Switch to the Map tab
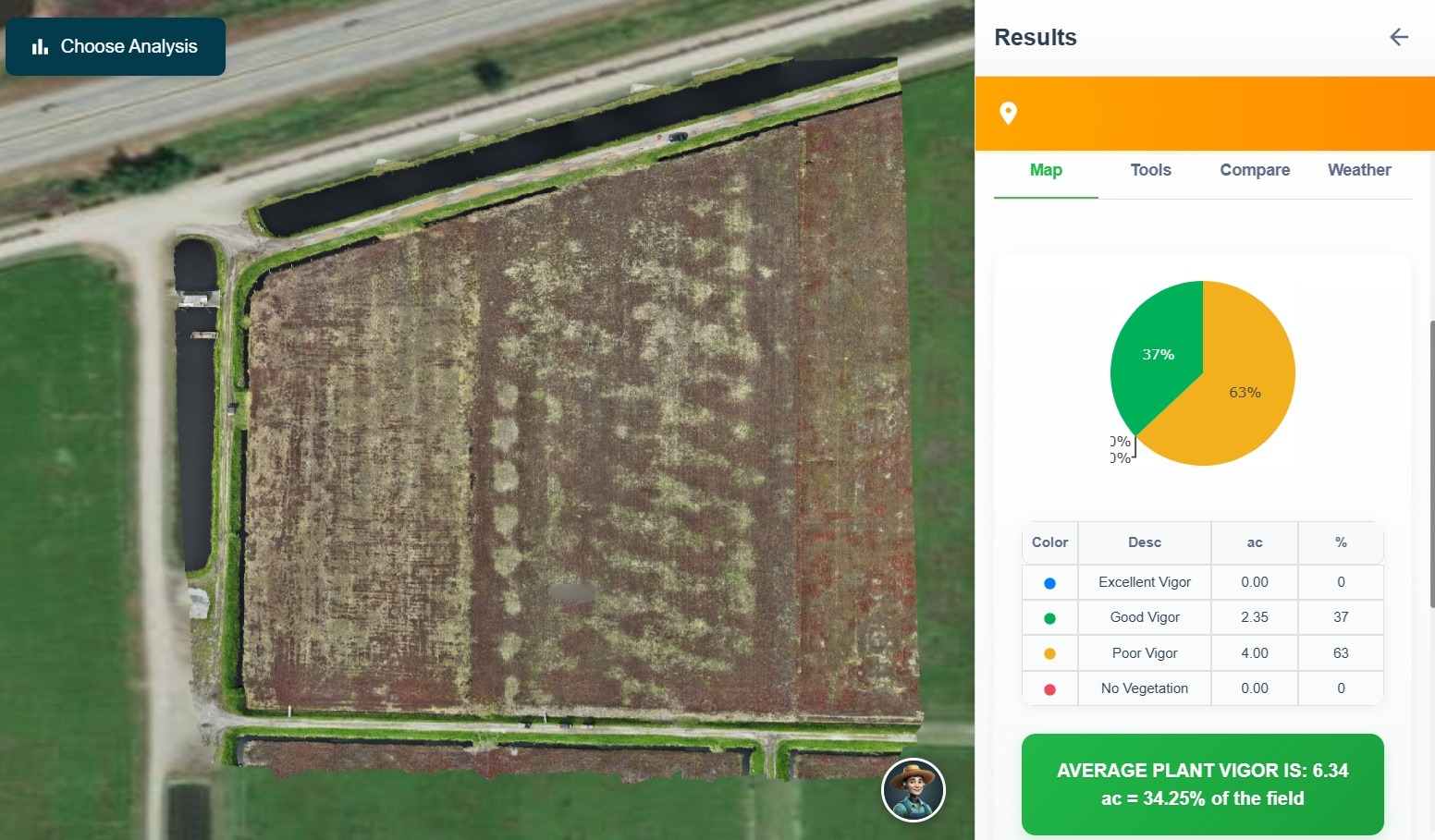1435x840 pixels. point(1046,170)
